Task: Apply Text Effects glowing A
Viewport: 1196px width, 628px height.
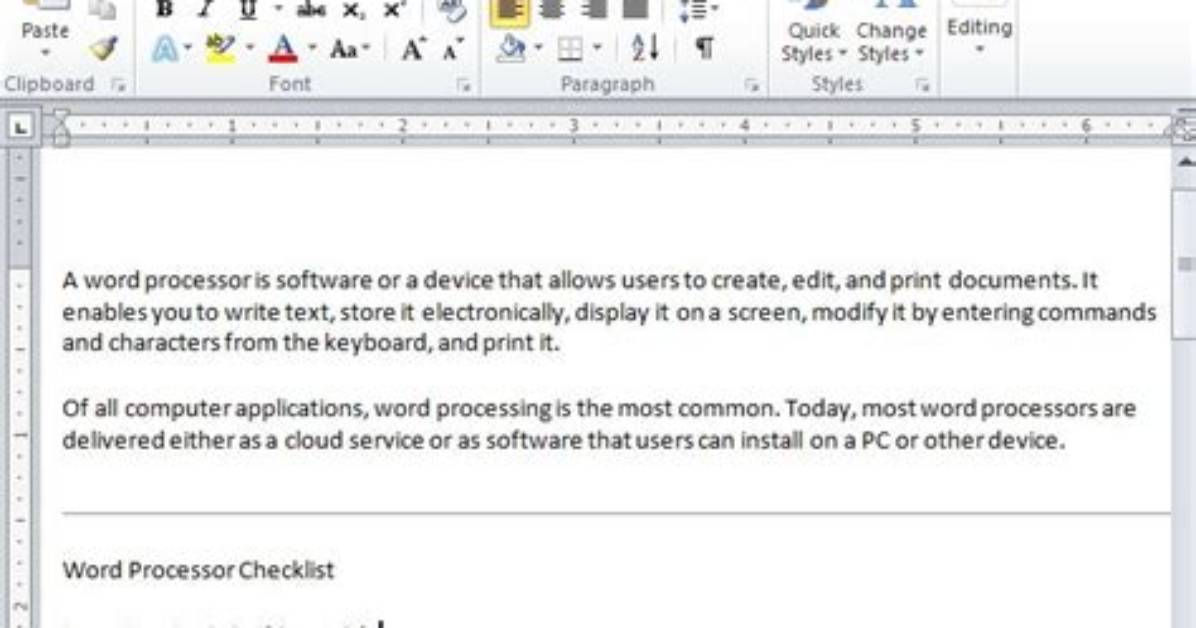Action: click(x=165, y=49)
